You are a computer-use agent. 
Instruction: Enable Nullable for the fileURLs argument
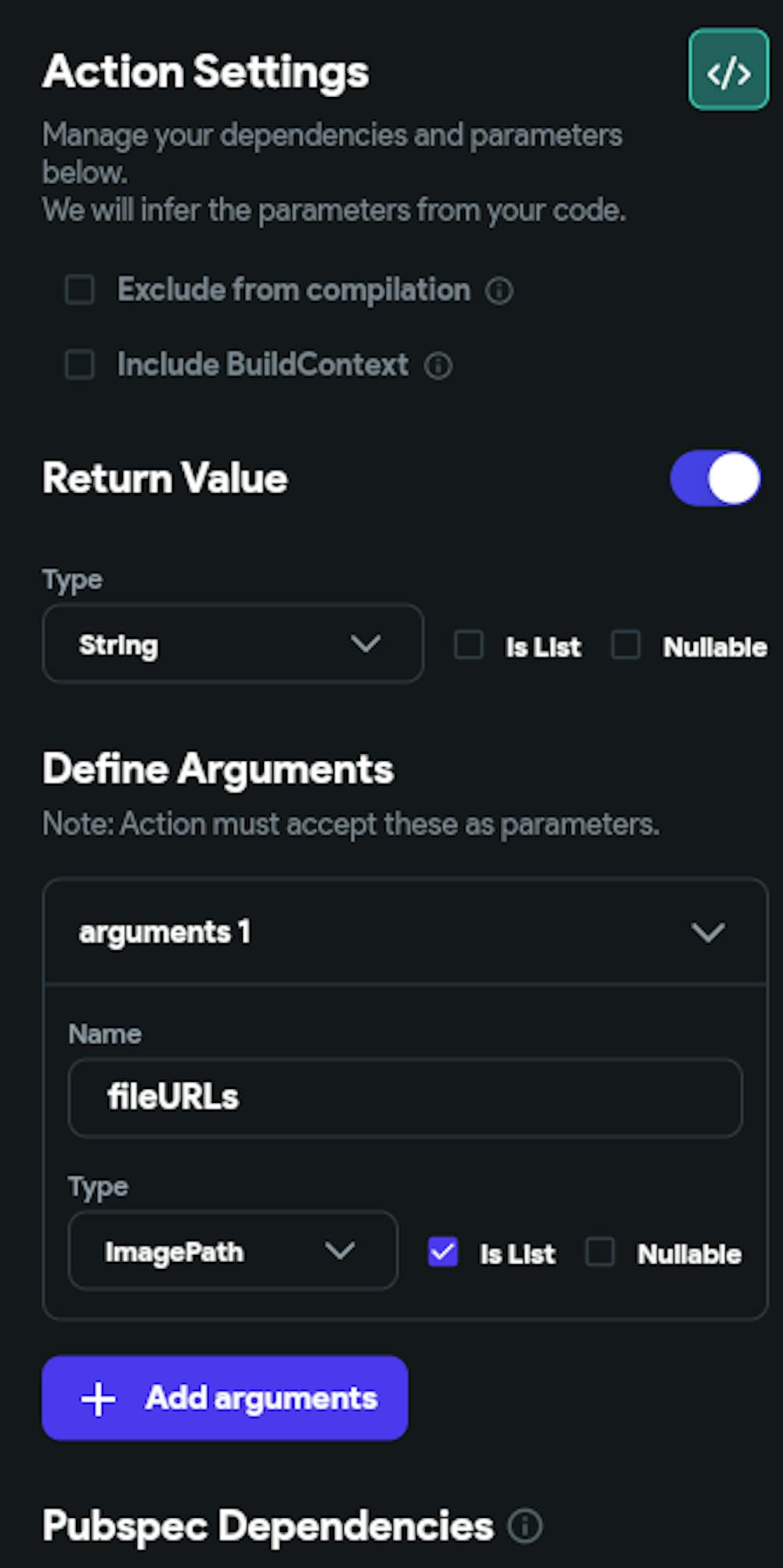pos(601,1252)
